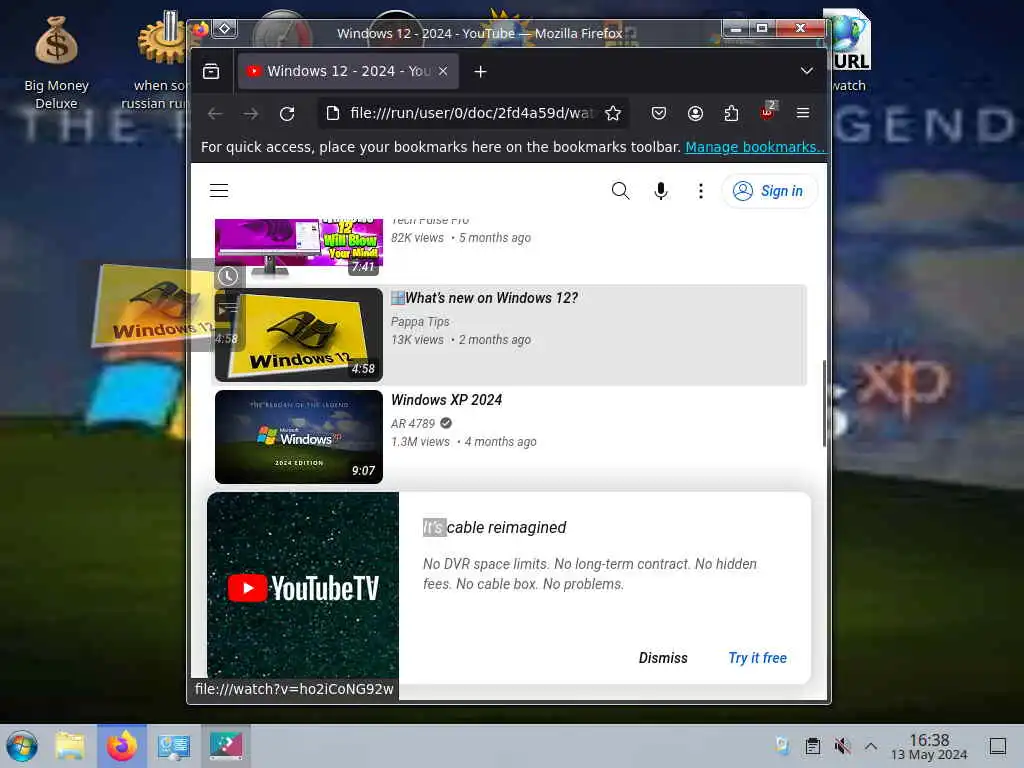The width and height of the screenshot is (1024, 768).
Task: Open file manager in taskbar
Action: coord(70,746)
